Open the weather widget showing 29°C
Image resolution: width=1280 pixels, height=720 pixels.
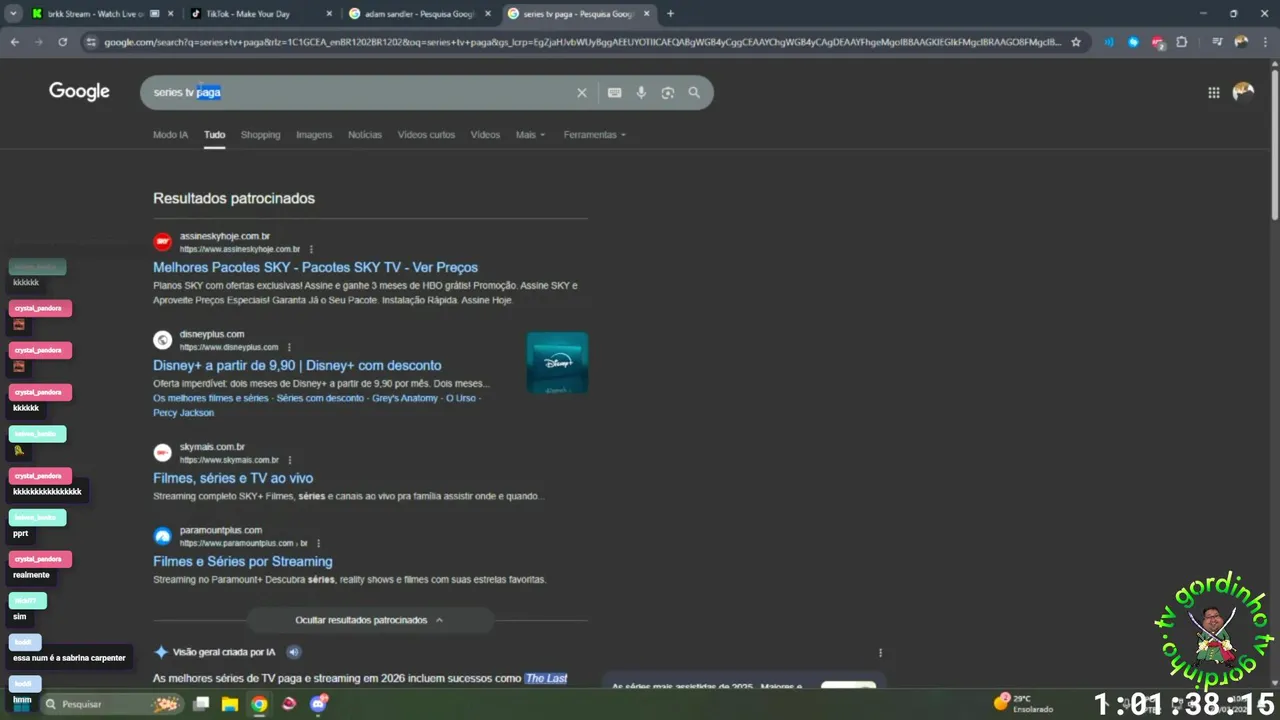pos(1023,703)
